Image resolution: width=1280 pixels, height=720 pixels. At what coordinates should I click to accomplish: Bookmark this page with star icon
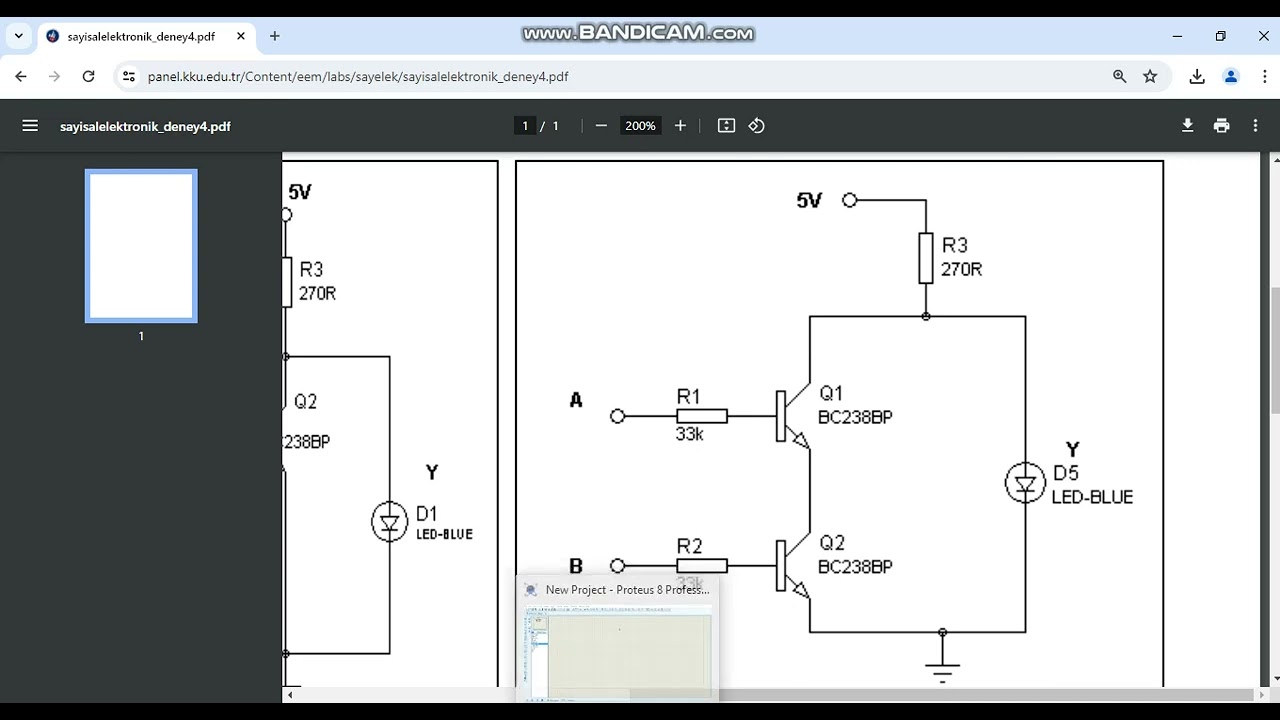coord(1150,76)
